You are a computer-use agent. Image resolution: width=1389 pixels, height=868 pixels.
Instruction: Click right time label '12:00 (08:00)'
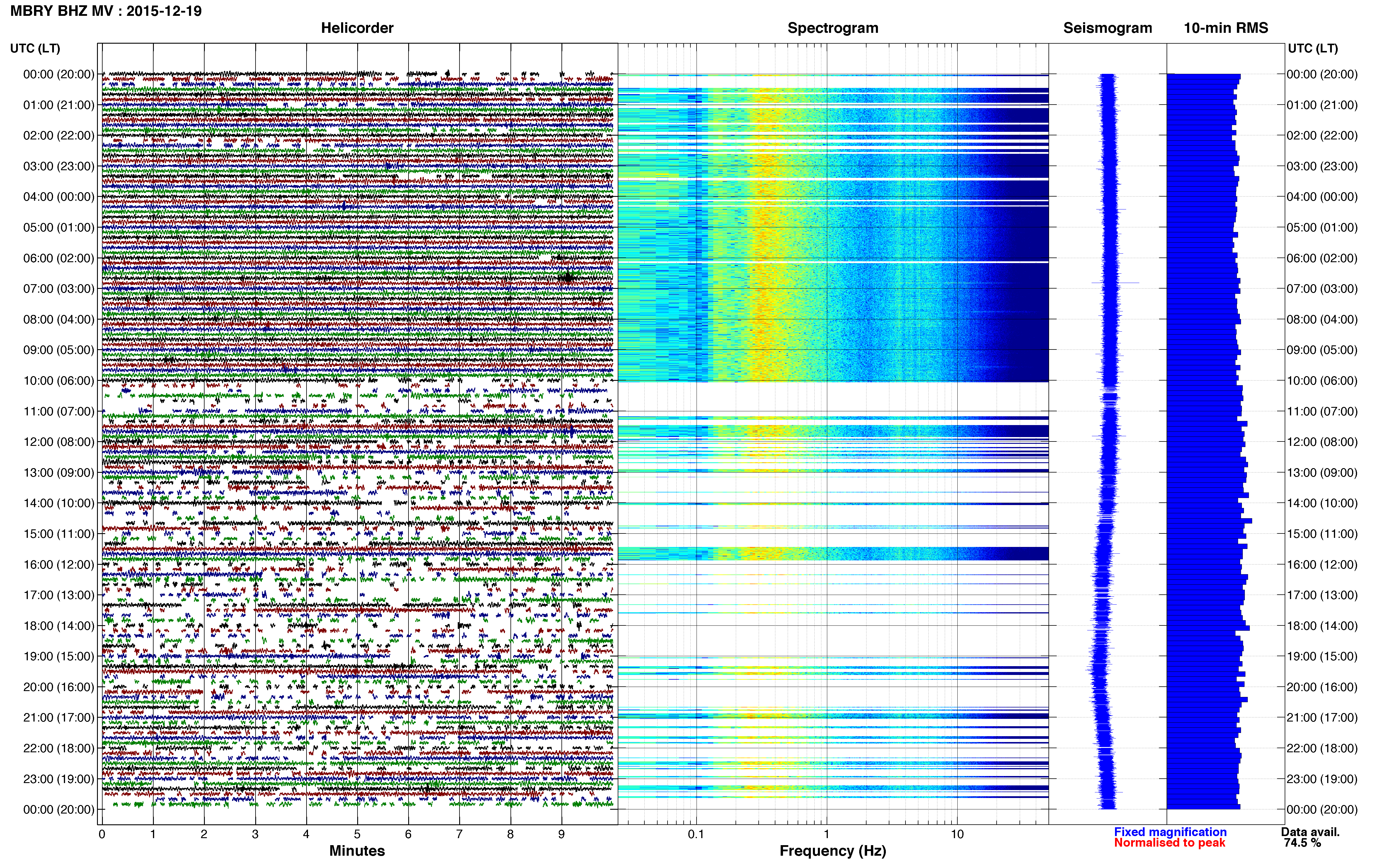click(1322, 442)
